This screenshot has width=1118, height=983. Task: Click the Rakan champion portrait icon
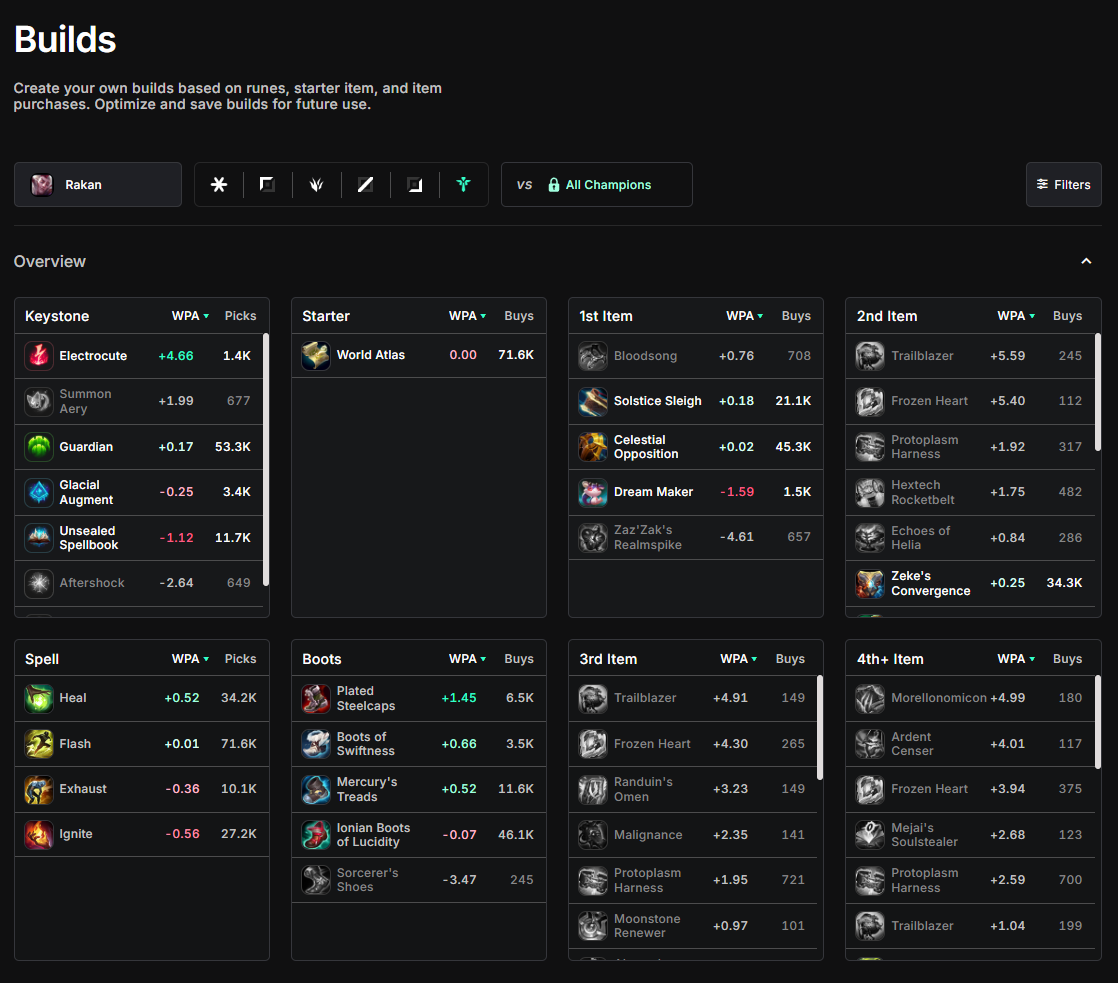pyautogui.click(x=41, y=185)
